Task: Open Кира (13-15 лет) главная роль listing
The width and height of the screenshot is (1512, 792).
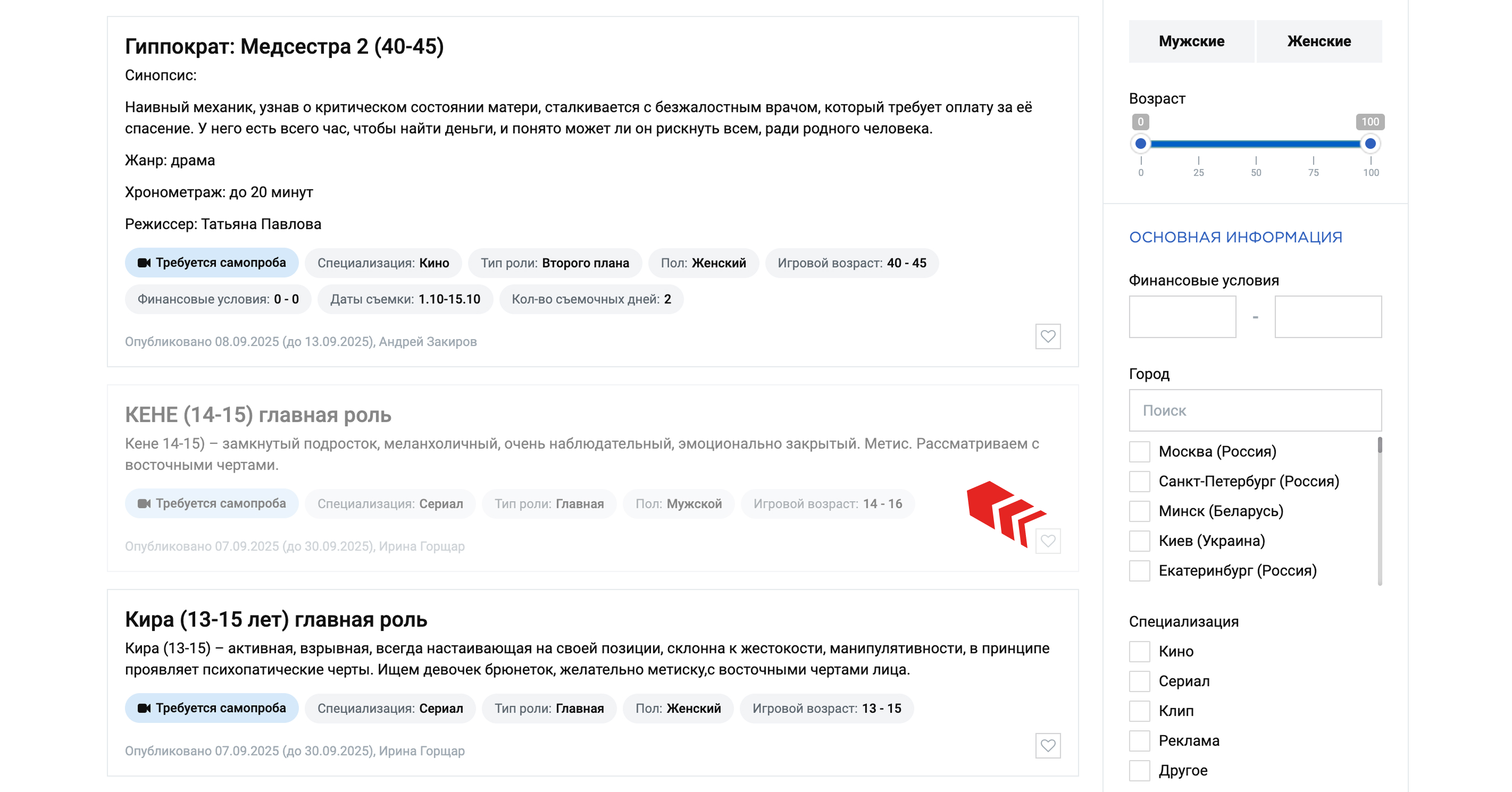Action: [276, 620]
